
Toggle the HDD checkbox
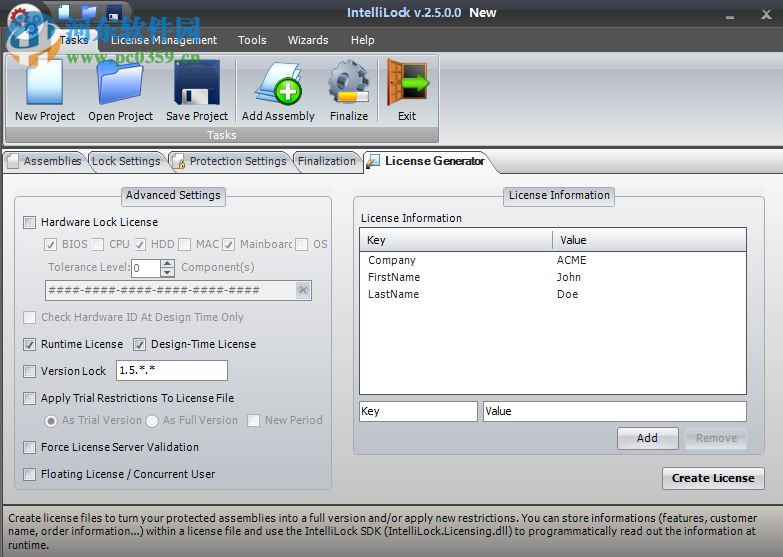140,244
